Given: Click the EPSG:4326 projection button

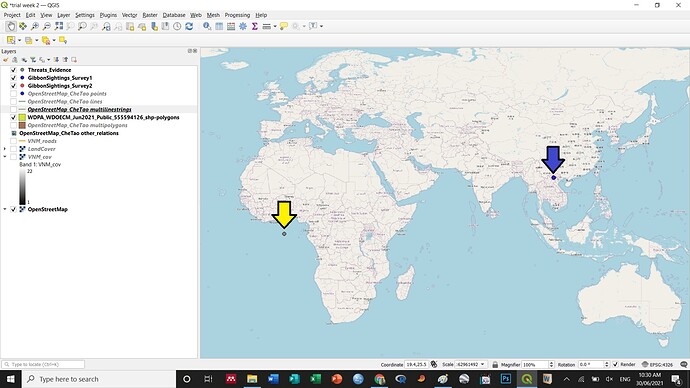Looking at the screenshot, I should pos(658,364).
